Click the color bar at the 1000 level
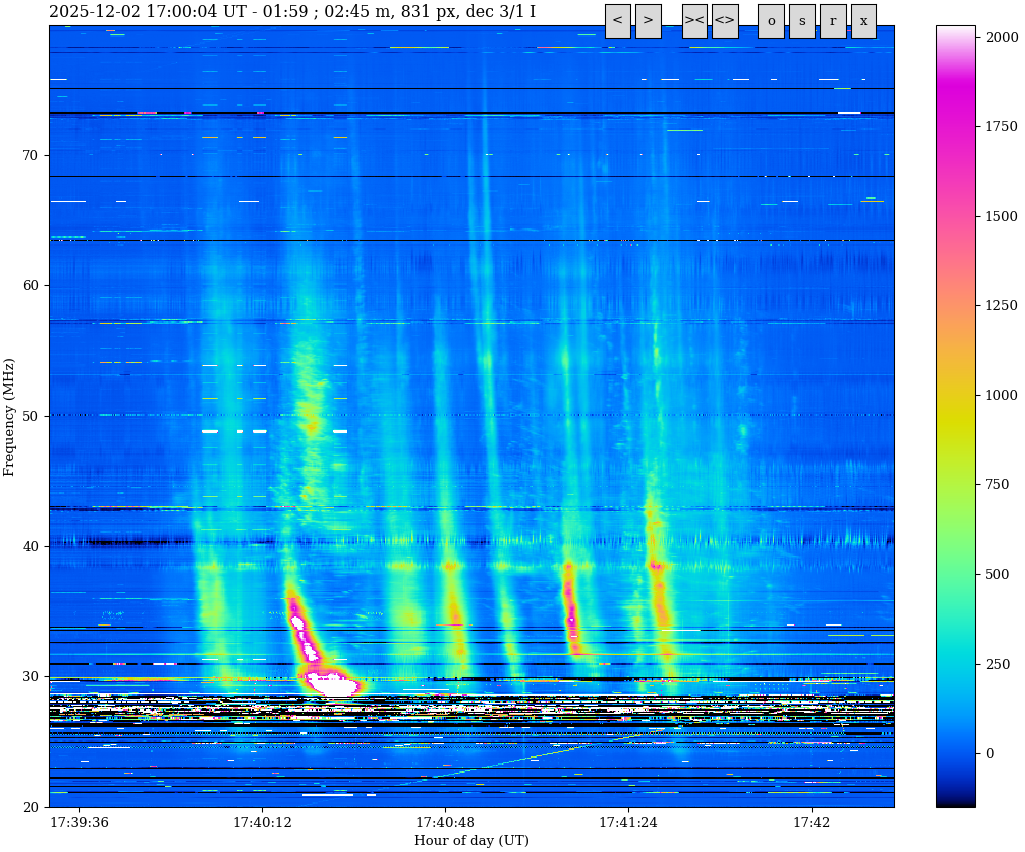Image resolution: width=1025 pixels, height=852 pixels. tap(955, 395)
